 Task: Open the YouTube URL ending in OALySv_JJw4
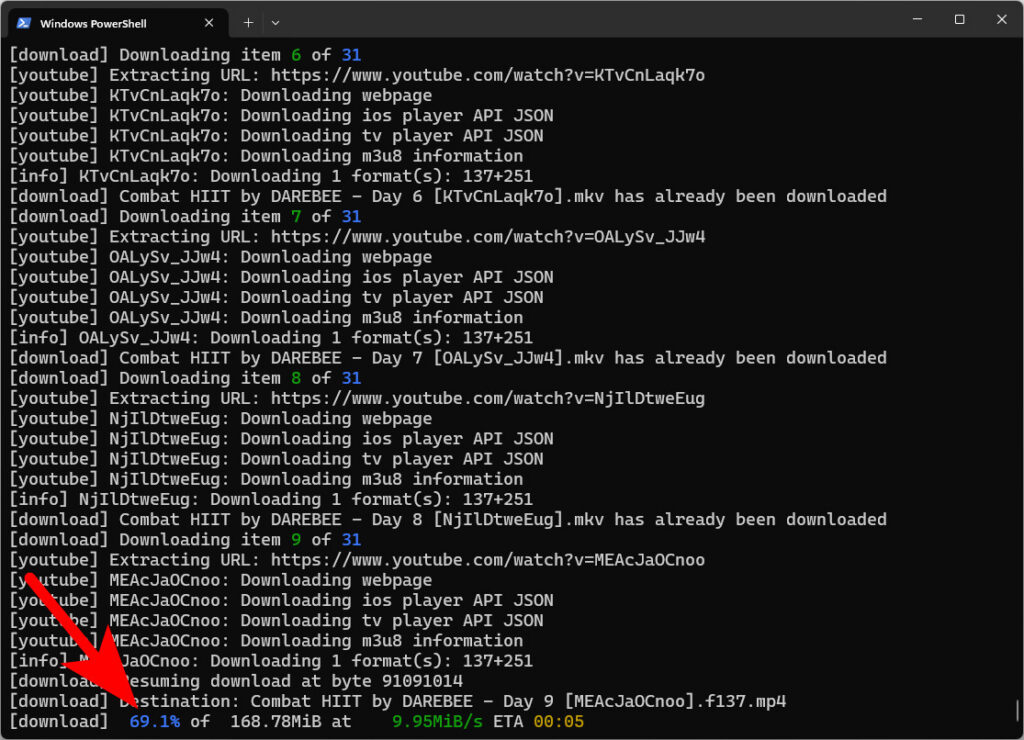tap(488, 237)
